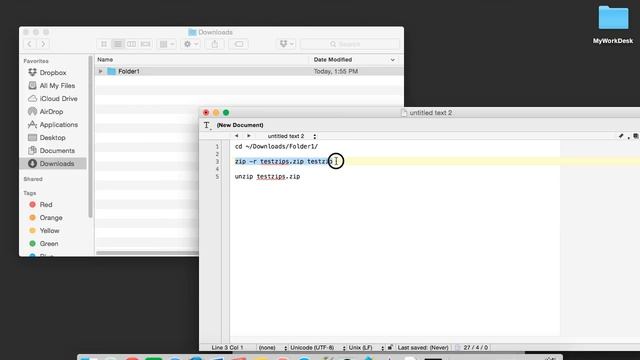Expand Folder1 disclosure triangle
This screenshot has width=640, height=360.
(100, 71)
